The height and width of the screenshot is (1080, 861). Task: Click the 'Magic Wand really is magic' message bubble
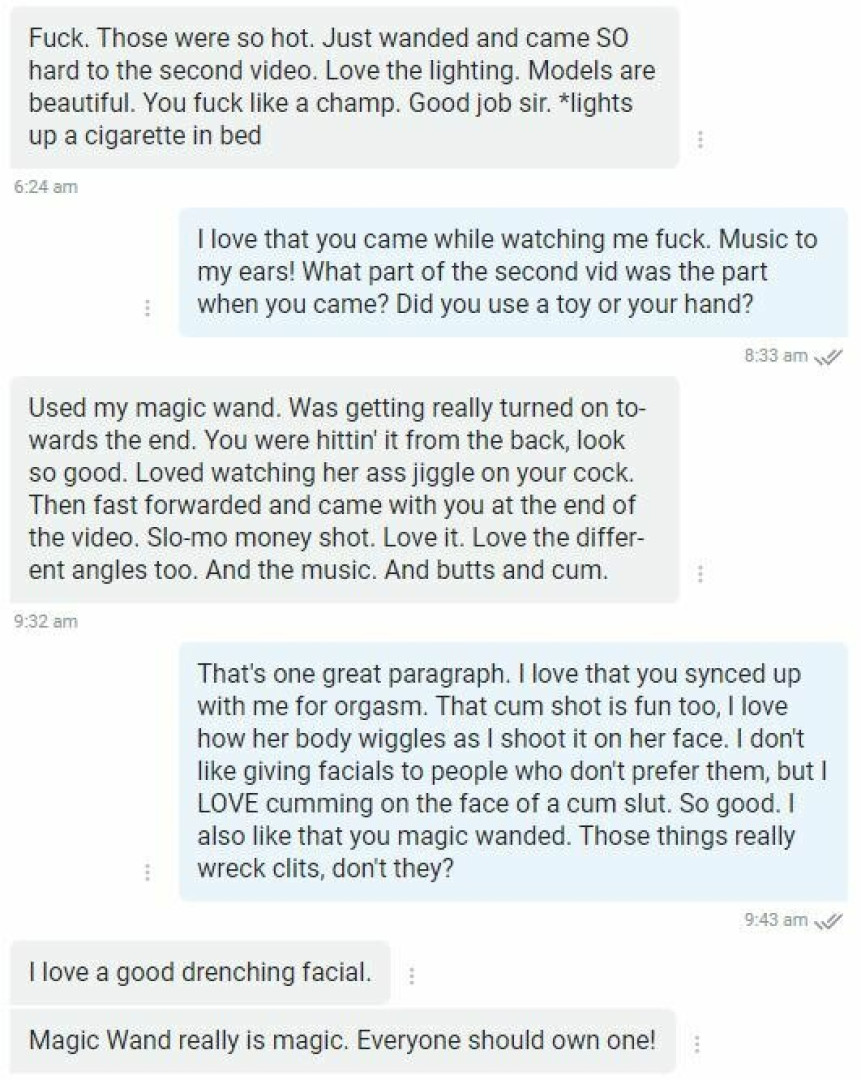[x=342, y=1040]
